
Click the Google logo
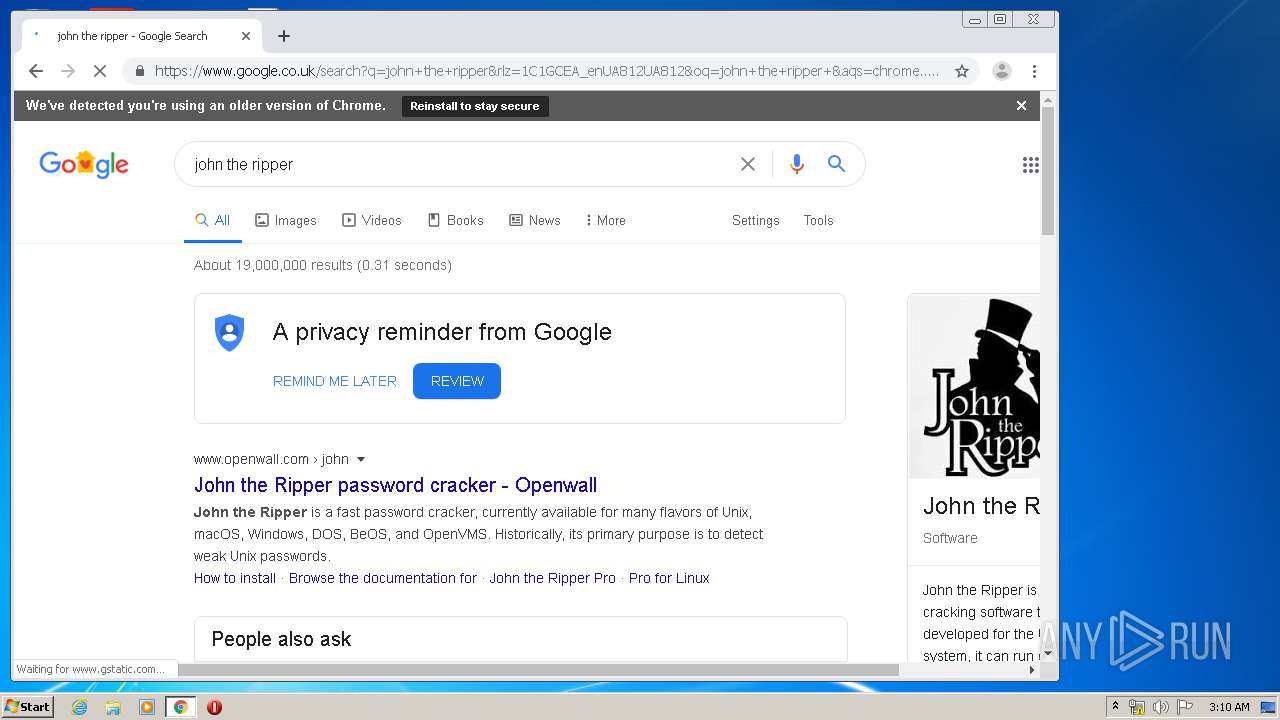84,164
